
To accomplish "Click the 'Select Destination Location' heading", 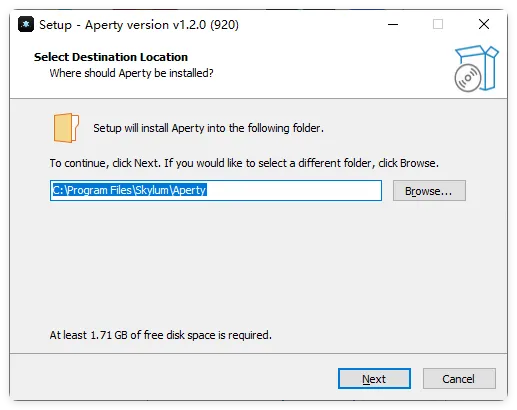I will pyautogui.click(x=111, y=57).
